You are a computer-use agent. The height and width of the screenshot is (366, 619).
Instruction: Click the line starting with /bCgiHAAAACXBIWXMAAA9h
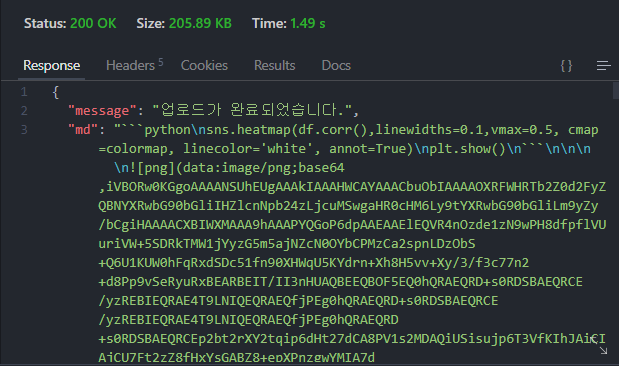pos(352,225)
